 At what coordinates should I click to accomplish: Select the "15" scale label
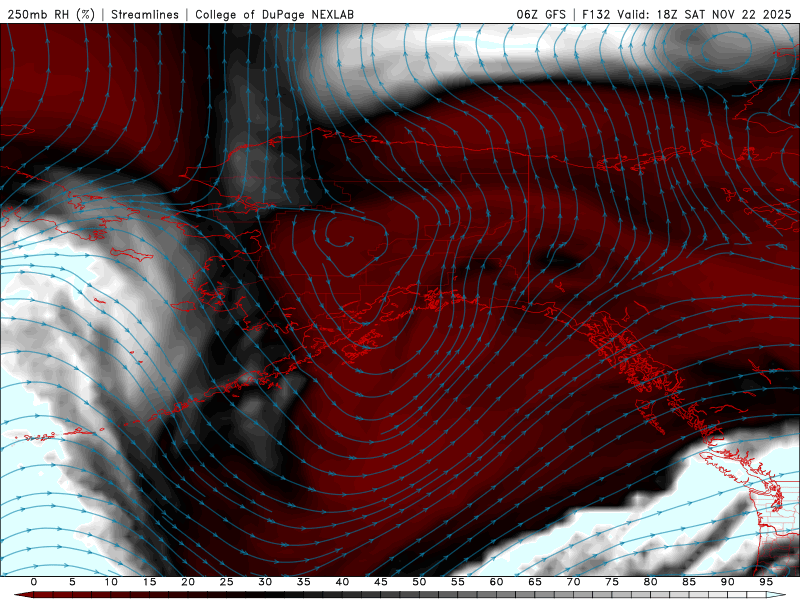[149, 582]
